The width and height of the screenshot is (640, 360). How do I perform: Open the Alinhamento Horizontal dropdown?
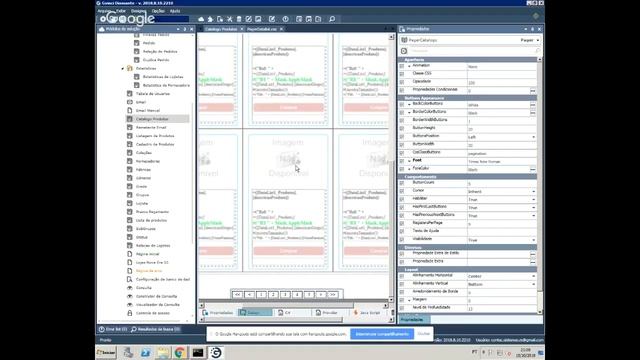533,276
